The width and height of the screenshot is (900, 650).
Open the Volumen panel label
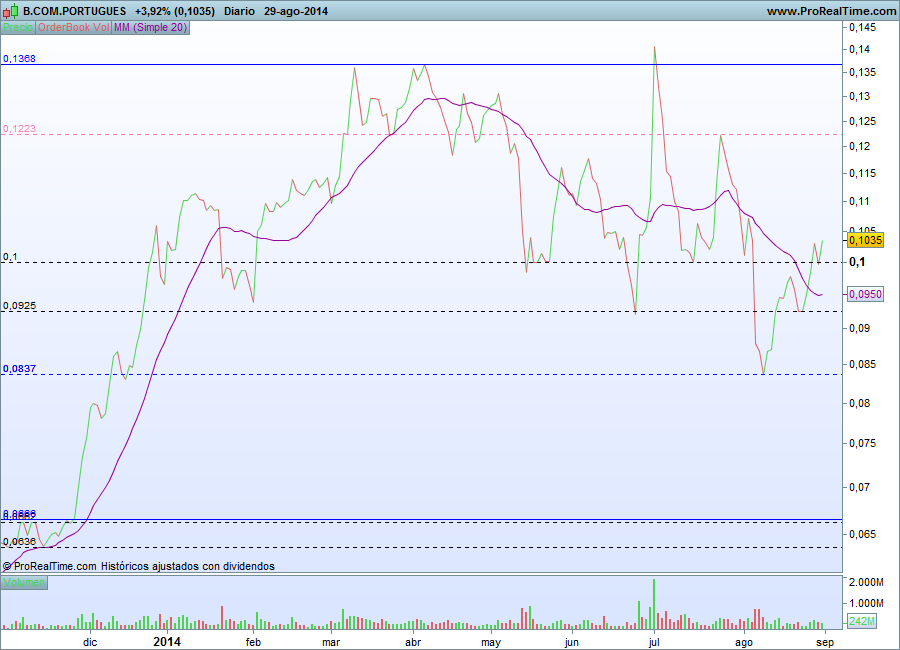pyautogui.click(x=24, y=582)
